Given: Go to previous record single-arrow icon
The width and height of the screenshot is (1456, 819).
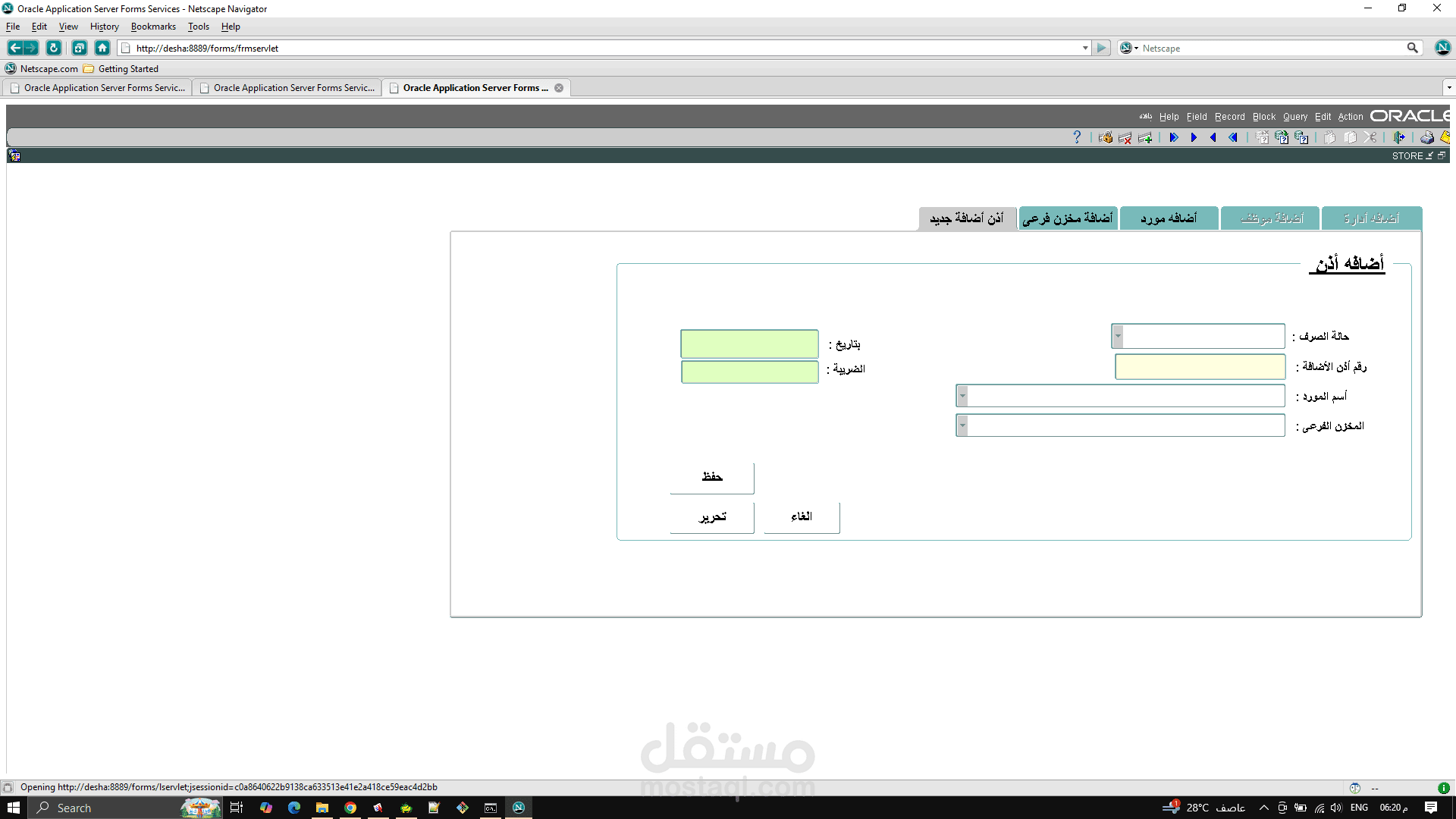Looking at the screenshot, I should [1213, 137].
